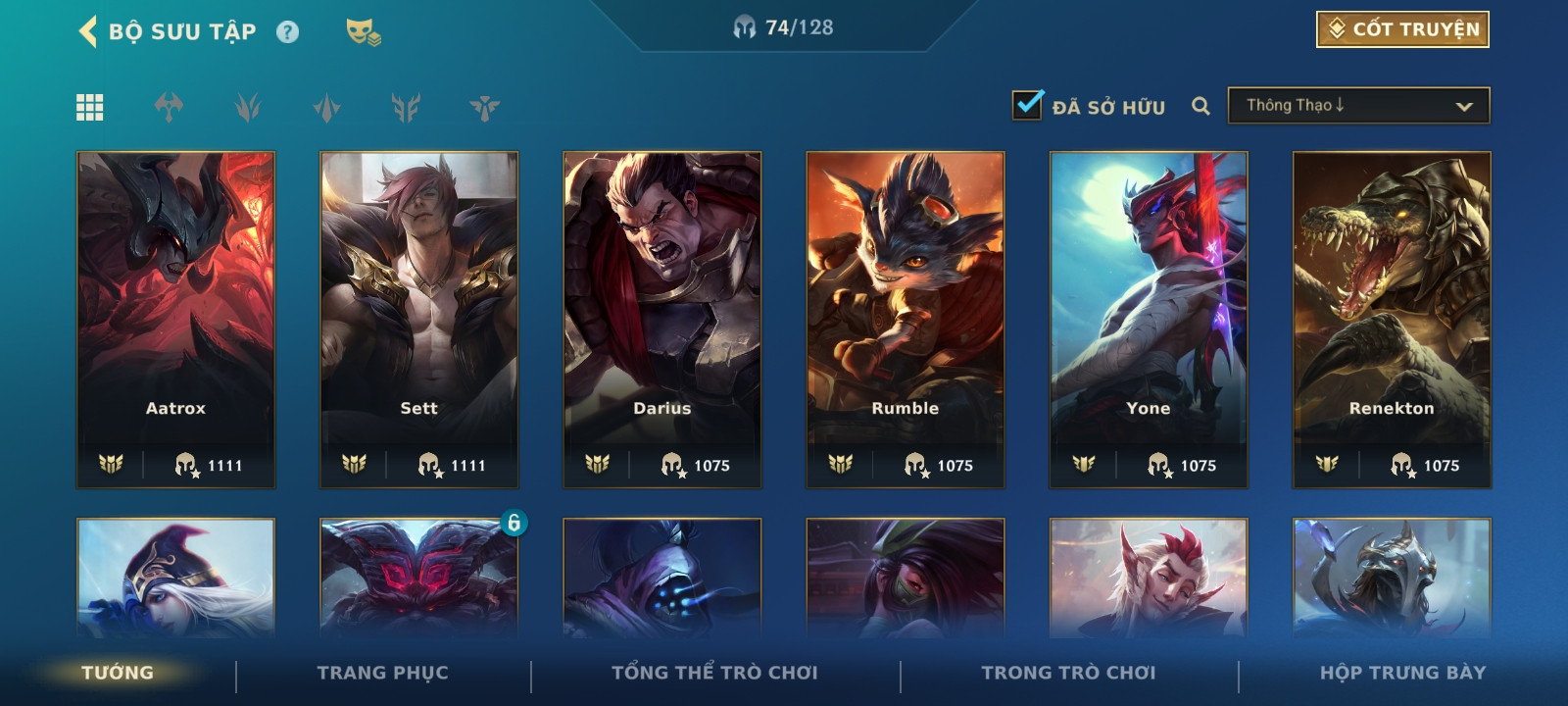This screenshot has width=1568, height=706.
Task: Filter by the fifth role emblem icon
Action: (x=484, y=107)
